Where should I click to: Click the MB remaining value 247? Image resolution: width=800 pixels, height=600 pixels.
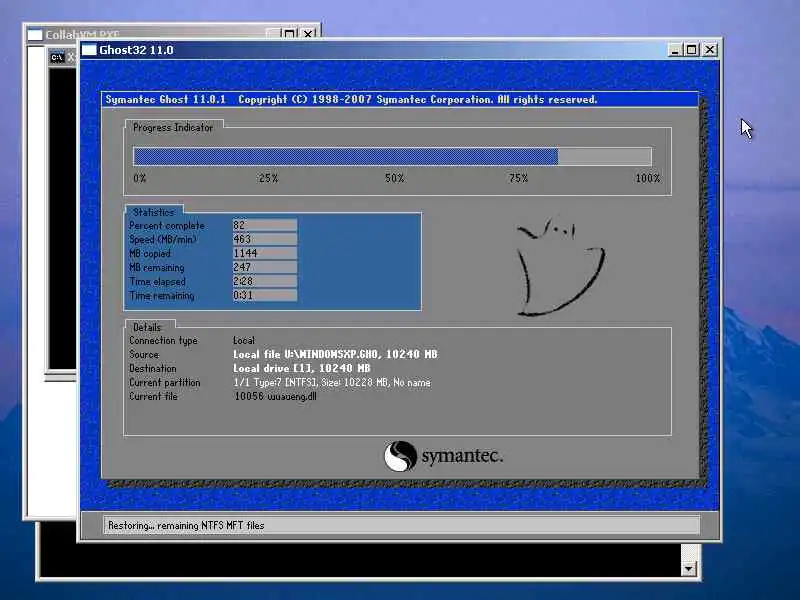tap(265, 267)
